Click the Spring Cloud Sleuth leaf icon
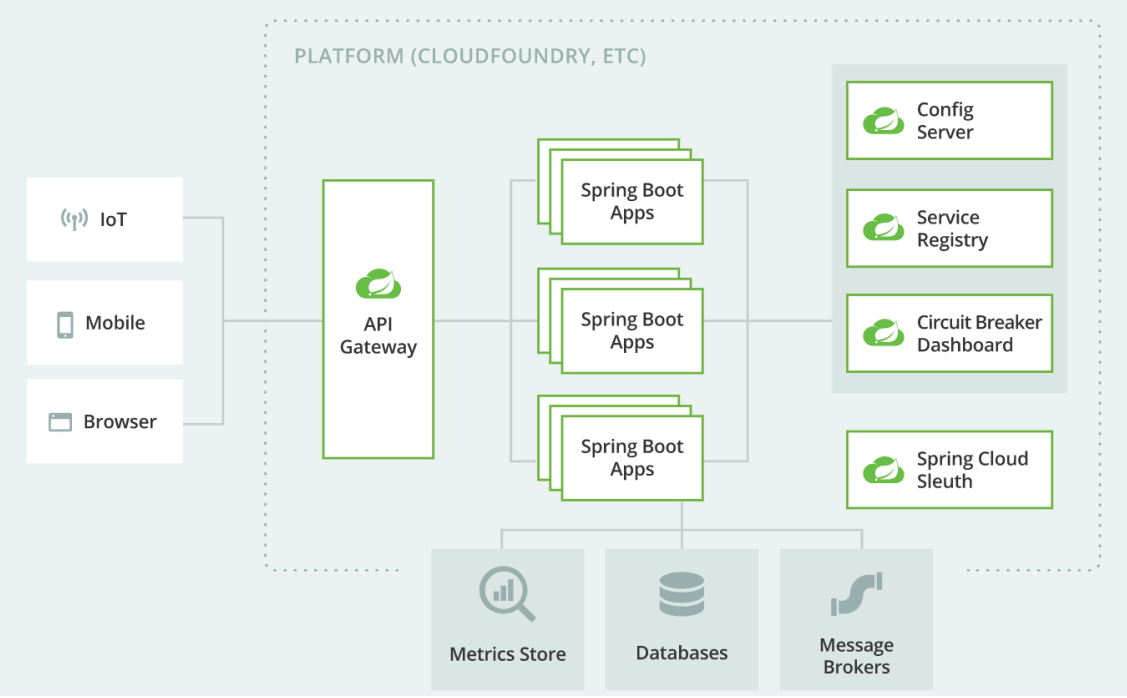The image size is (1127, 698). coord(883,469)
